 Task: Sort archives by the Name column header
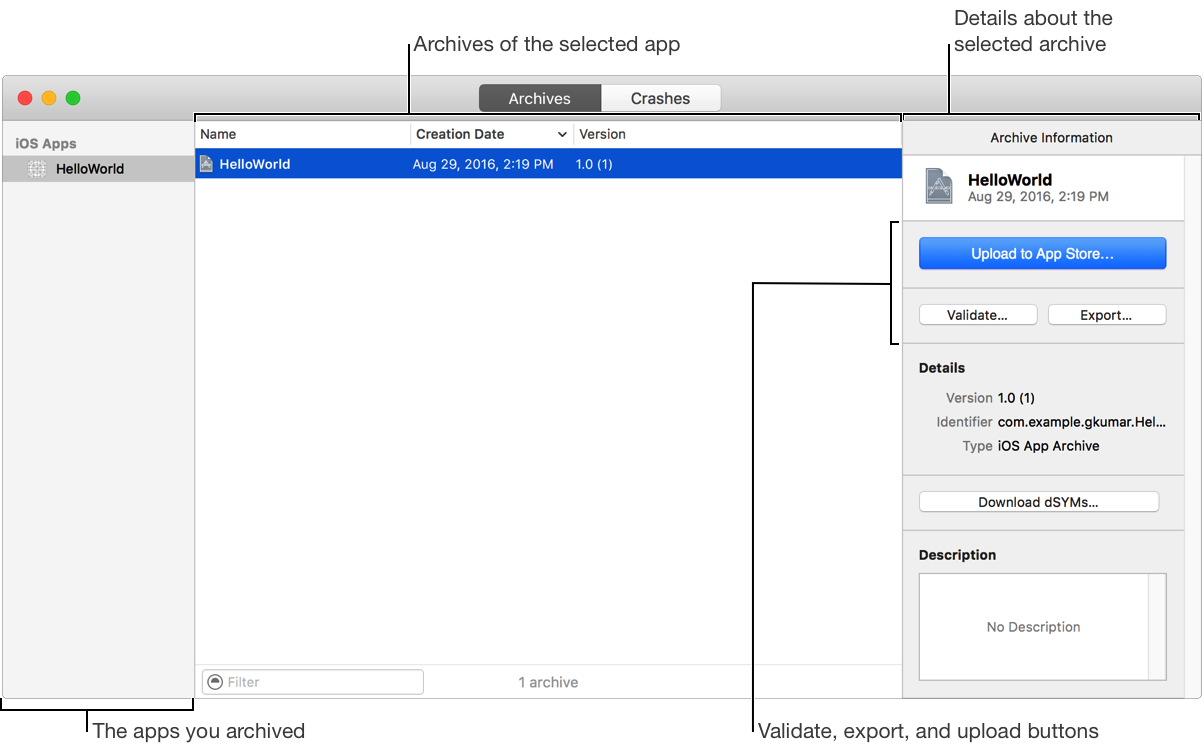[x=216, y=133]
